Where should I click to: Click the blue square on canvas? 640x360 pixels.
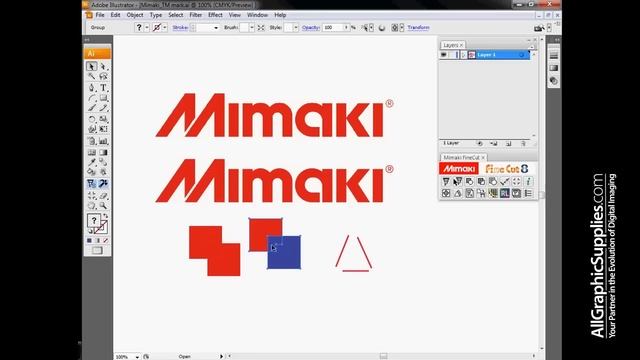pyautogui.click(x=284, y=252)
